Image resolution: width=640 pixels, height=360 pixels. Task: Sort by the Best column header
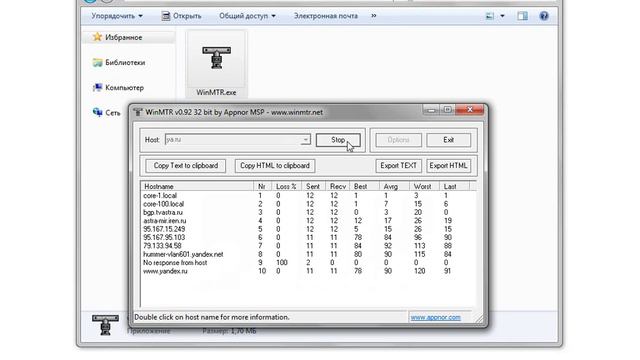pyautogui.click(x=364, y=187)
